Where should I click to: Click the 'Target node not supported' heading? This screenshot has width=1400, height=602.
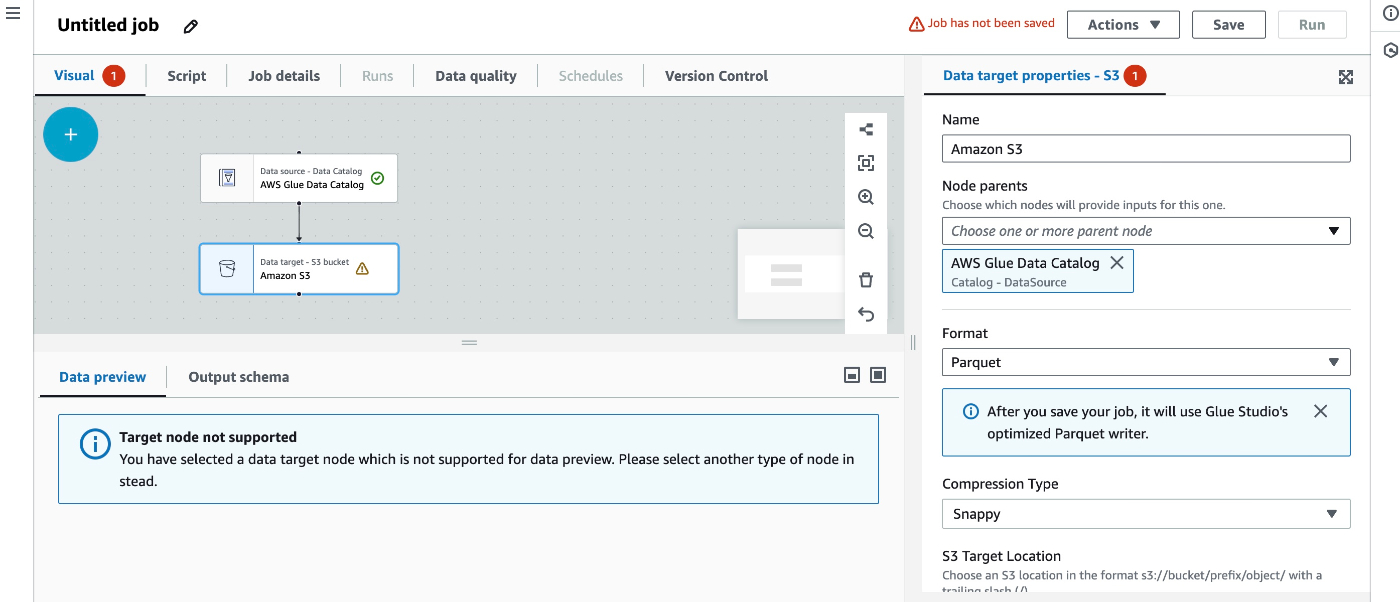(x=208, y=437)
